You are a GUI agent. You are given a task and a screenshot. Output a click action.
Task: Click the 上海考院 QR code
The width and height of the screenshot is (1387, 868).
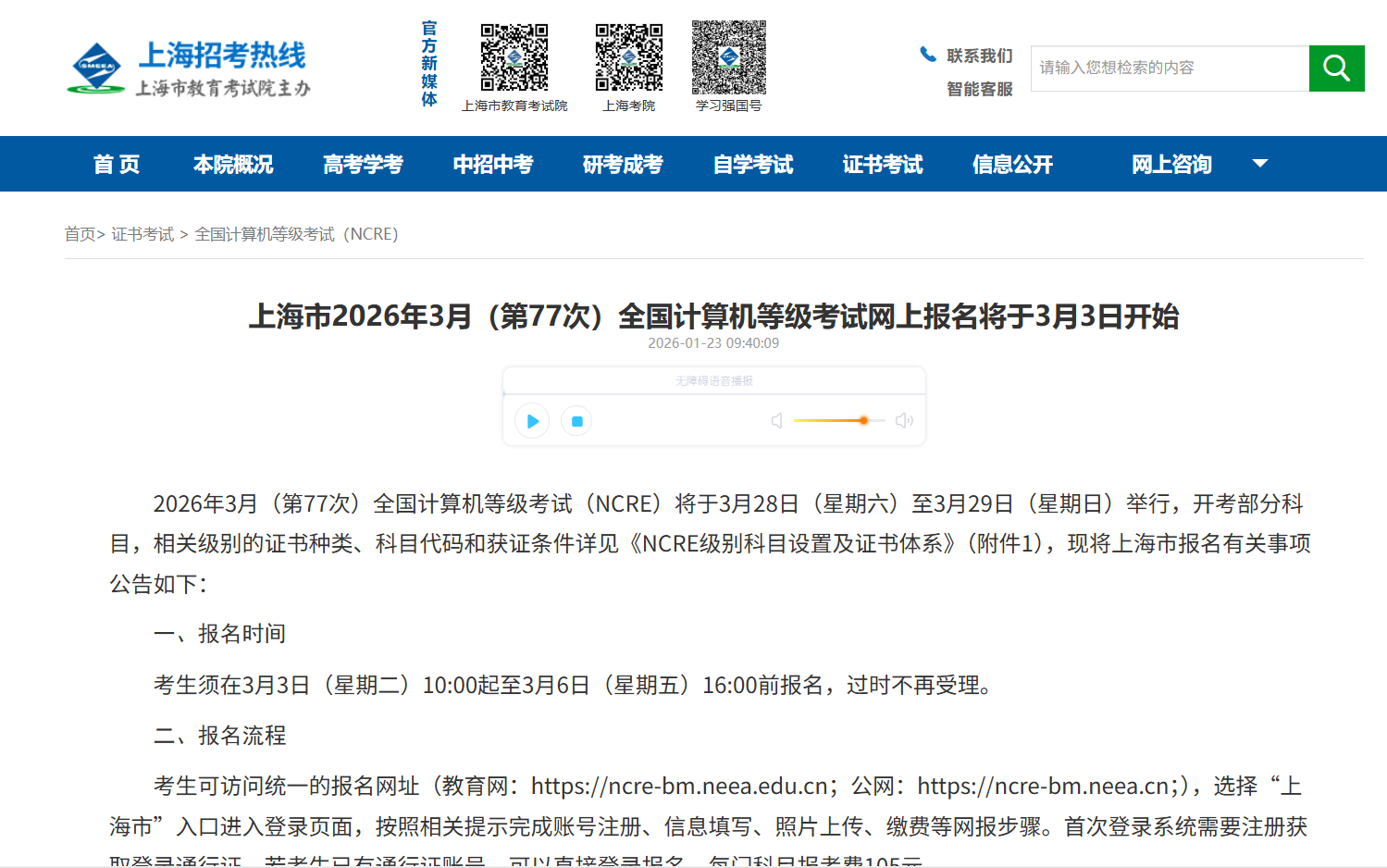(x=629, y=57)
